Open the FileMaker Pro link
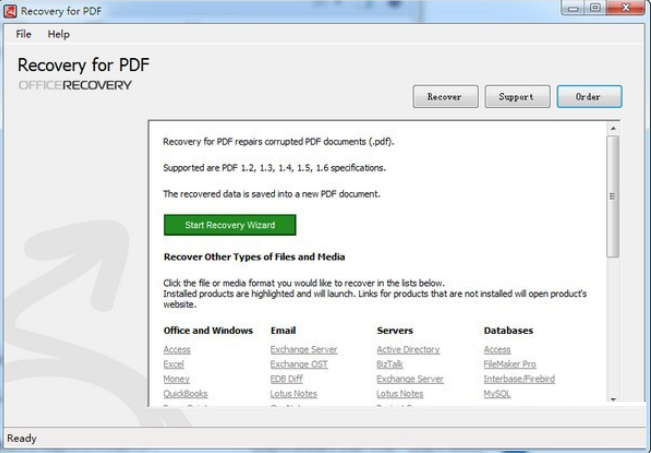The height and width of the screenshot is (453, 651). pyautogui.click(x=510, y=364)
